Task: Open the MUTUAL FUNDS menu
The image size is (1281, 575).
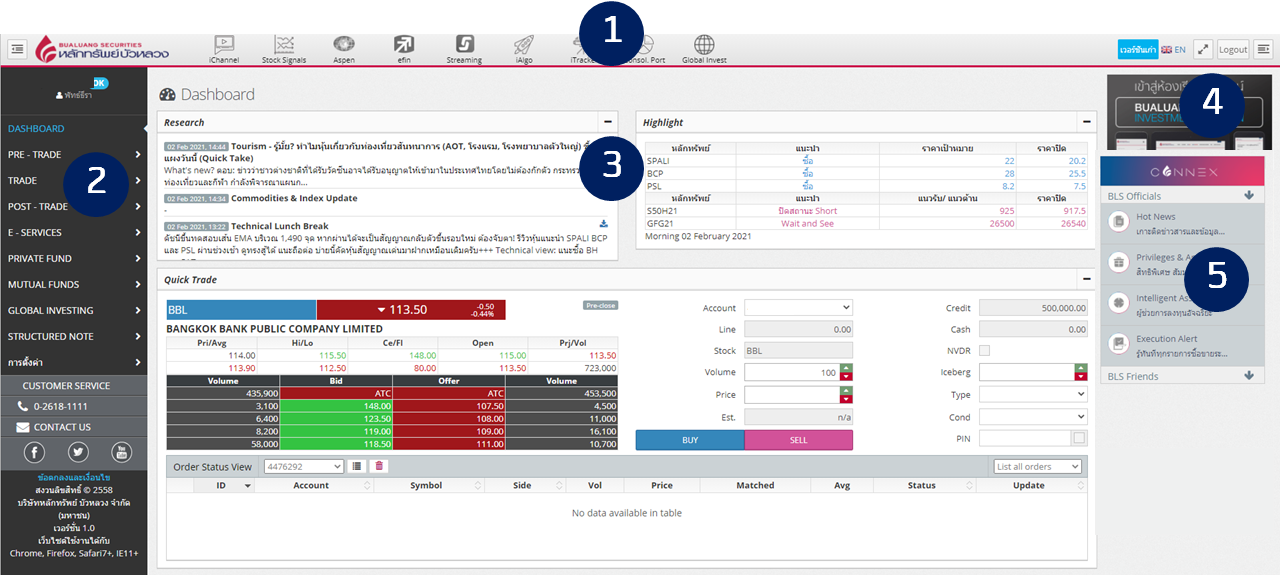Action: (x=74, y=284)
